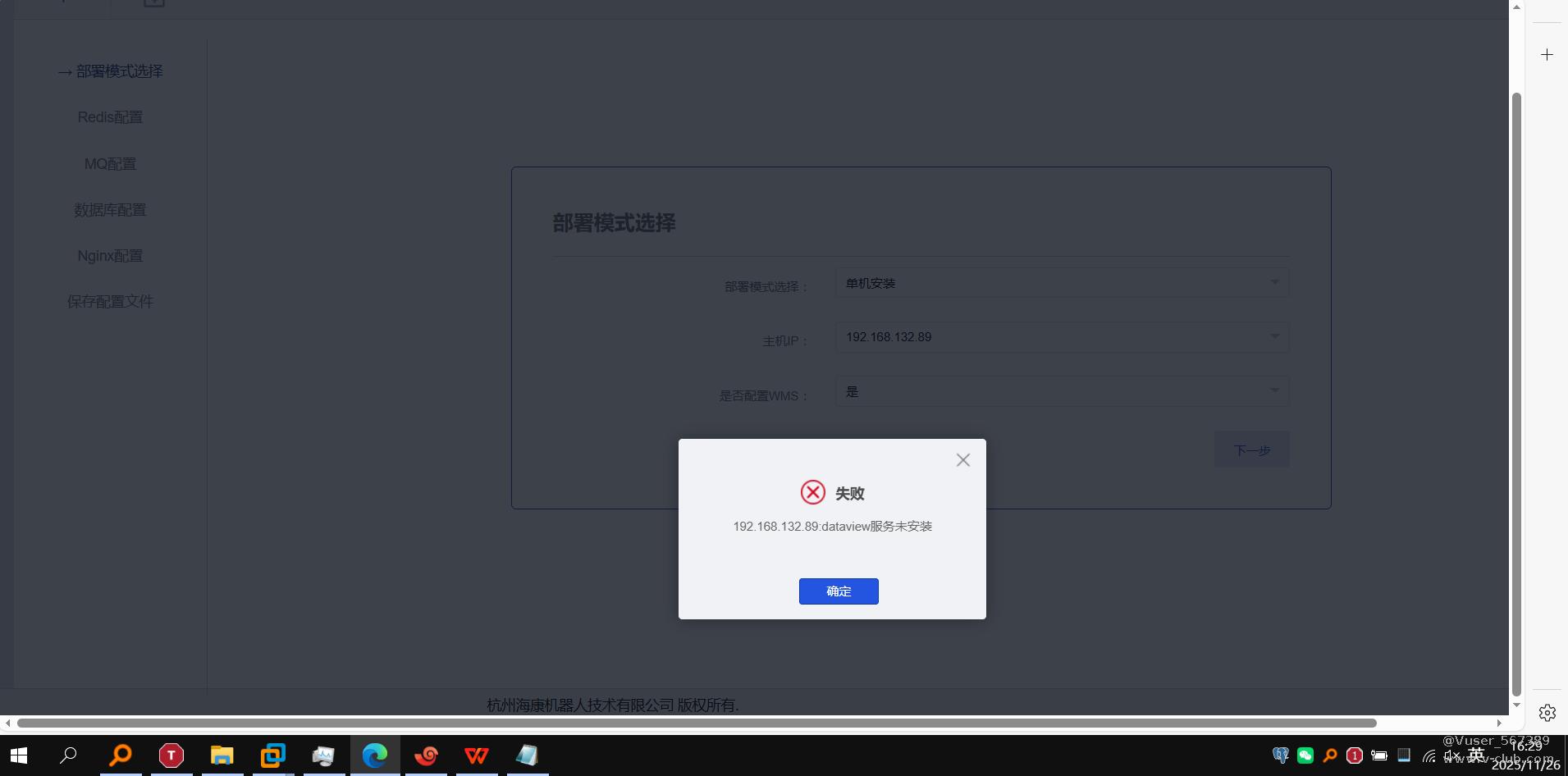The height and width of the screenshot is (776, 1568).
Task: Select 数据库配置 in the left step menu
Action: coord(110,210)
